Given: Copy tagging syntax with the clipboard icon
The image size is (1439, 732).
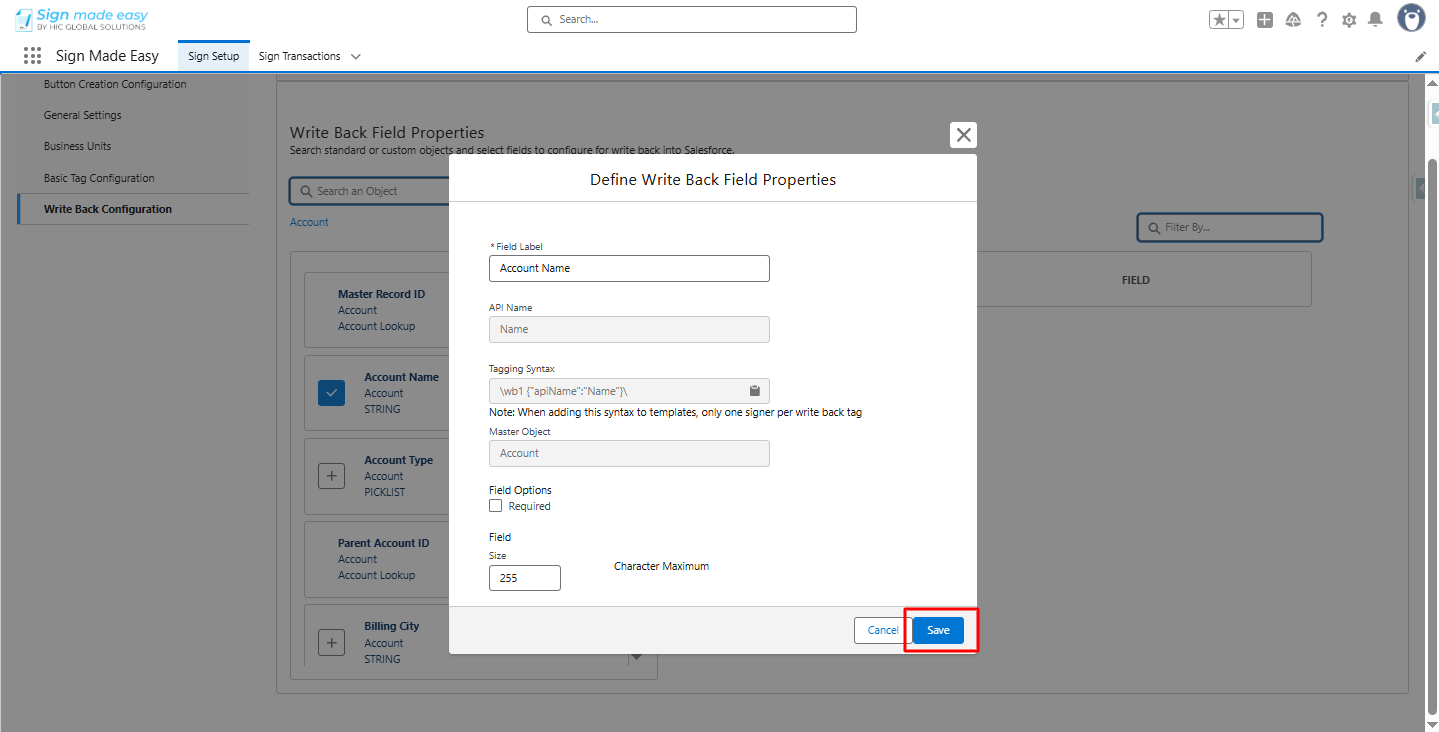Looking at the screenshot, I should [x=755, y=390].
